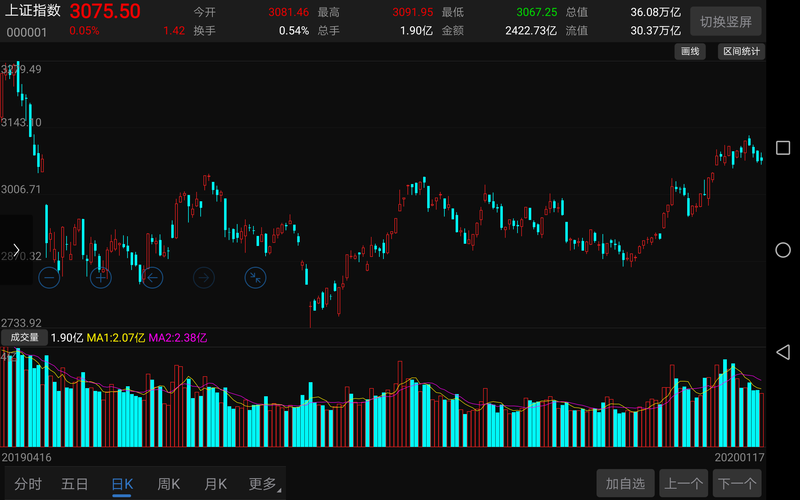Switch to the 五日 tab
This screenshot has height=500, width=800.
[x=74, y=484]
